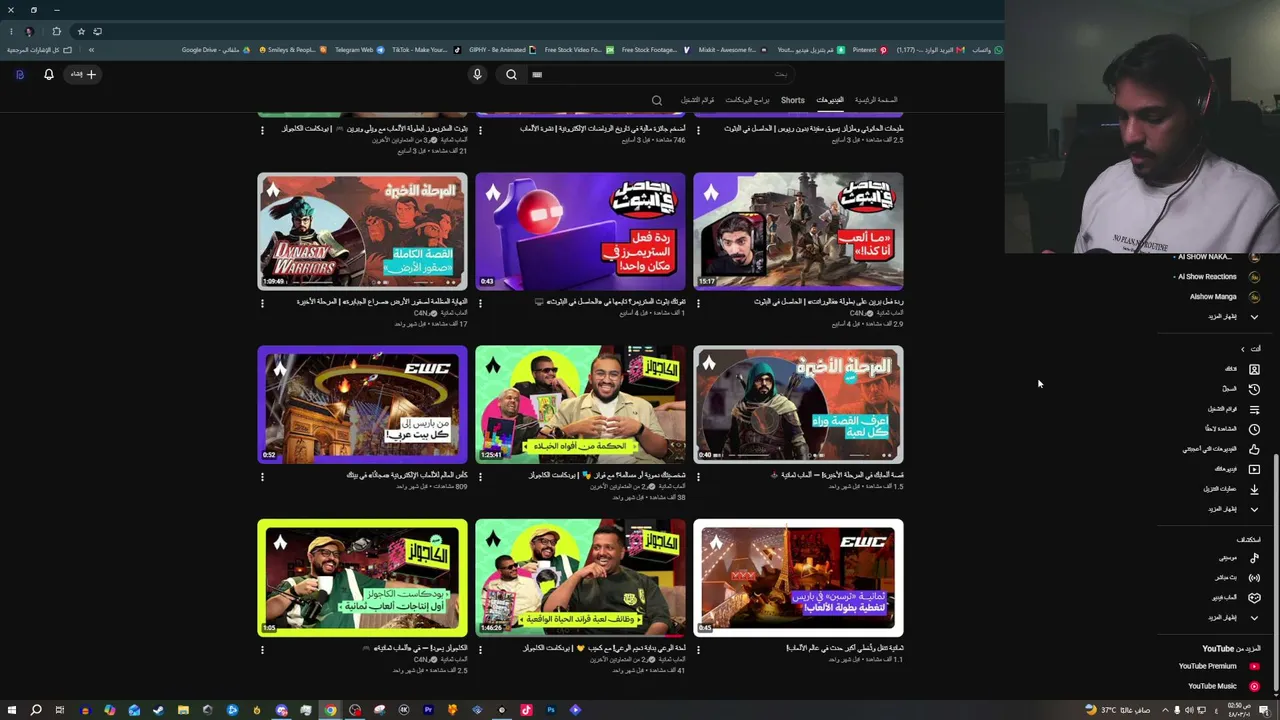Open the Podcasts (برامج البودكاست) channel tab
Viewport: 1280px width, 720px height.
[x=748, y=100]
